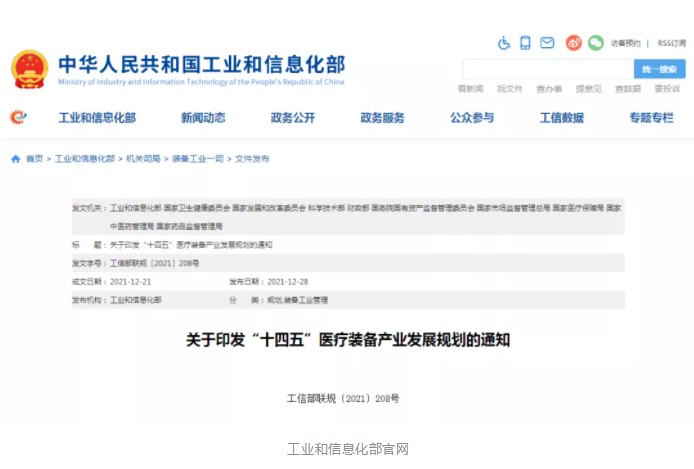
Task: Select the 政务服务 menu item
Action: tap(382, 118)
